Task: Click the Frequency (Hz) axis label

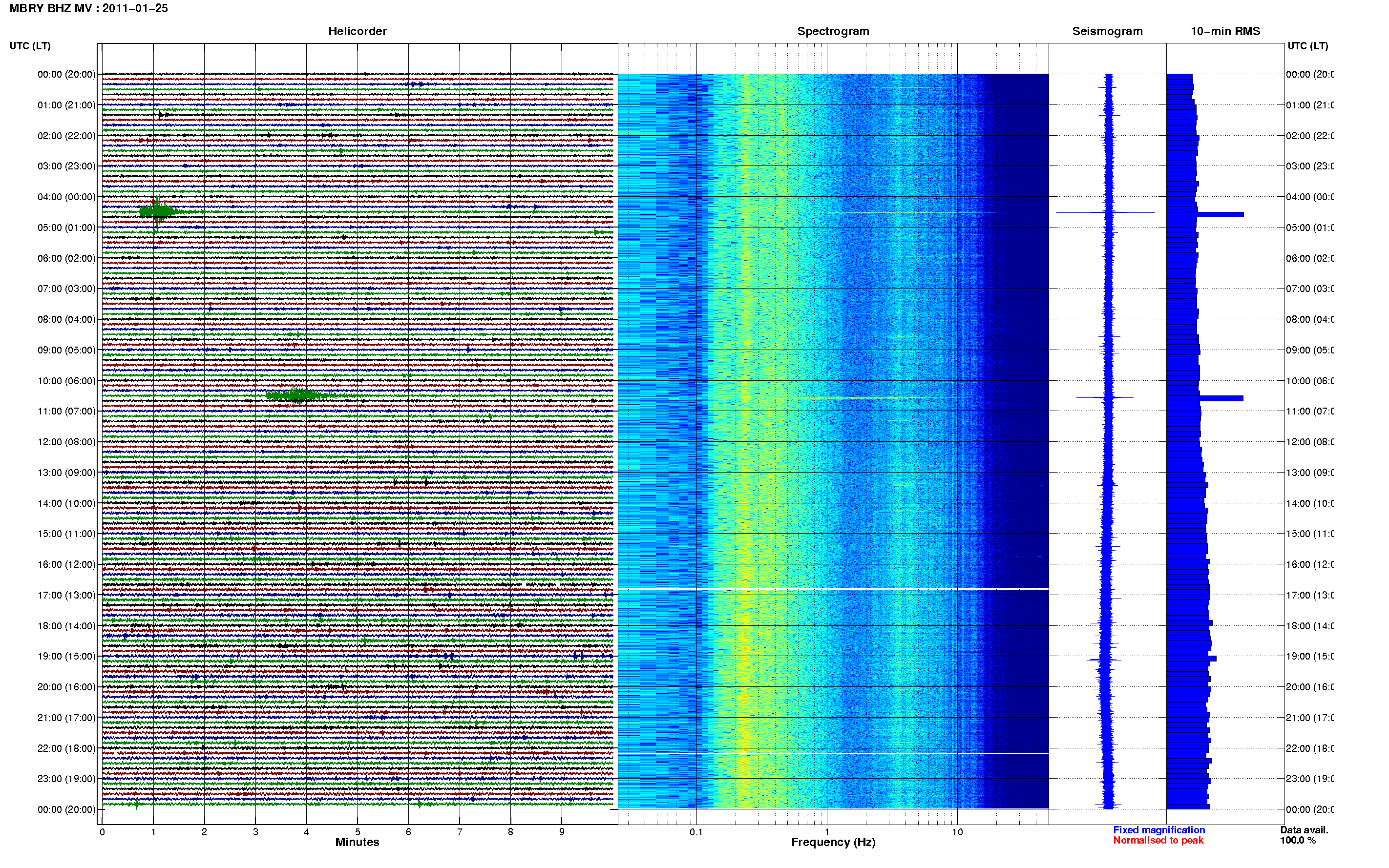Action: [833, 842]
